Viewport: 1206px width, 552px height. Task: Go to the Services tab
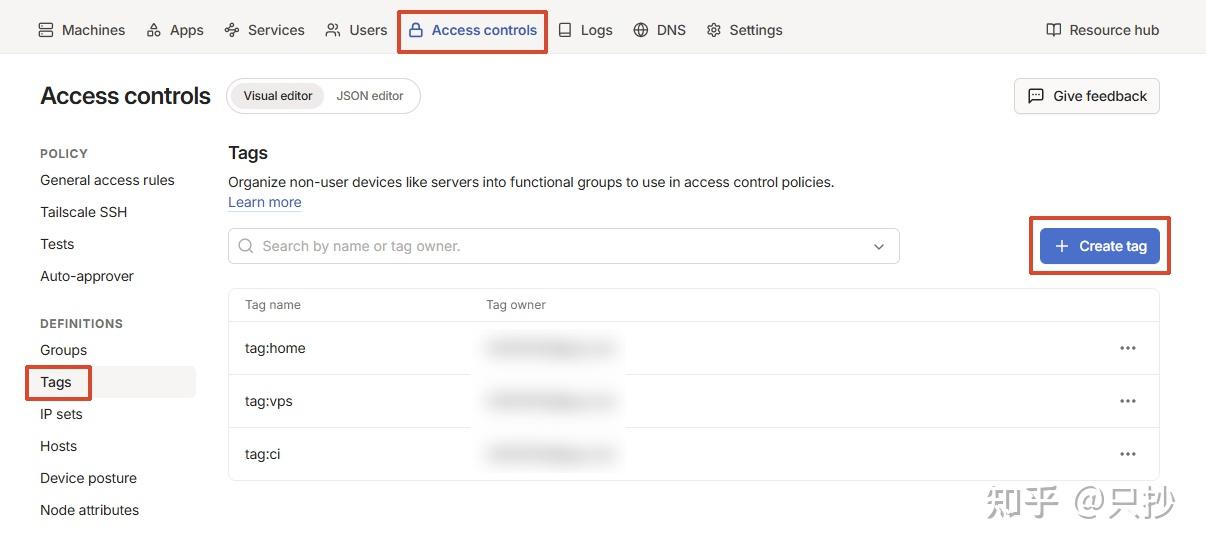(x=265, y=30)
